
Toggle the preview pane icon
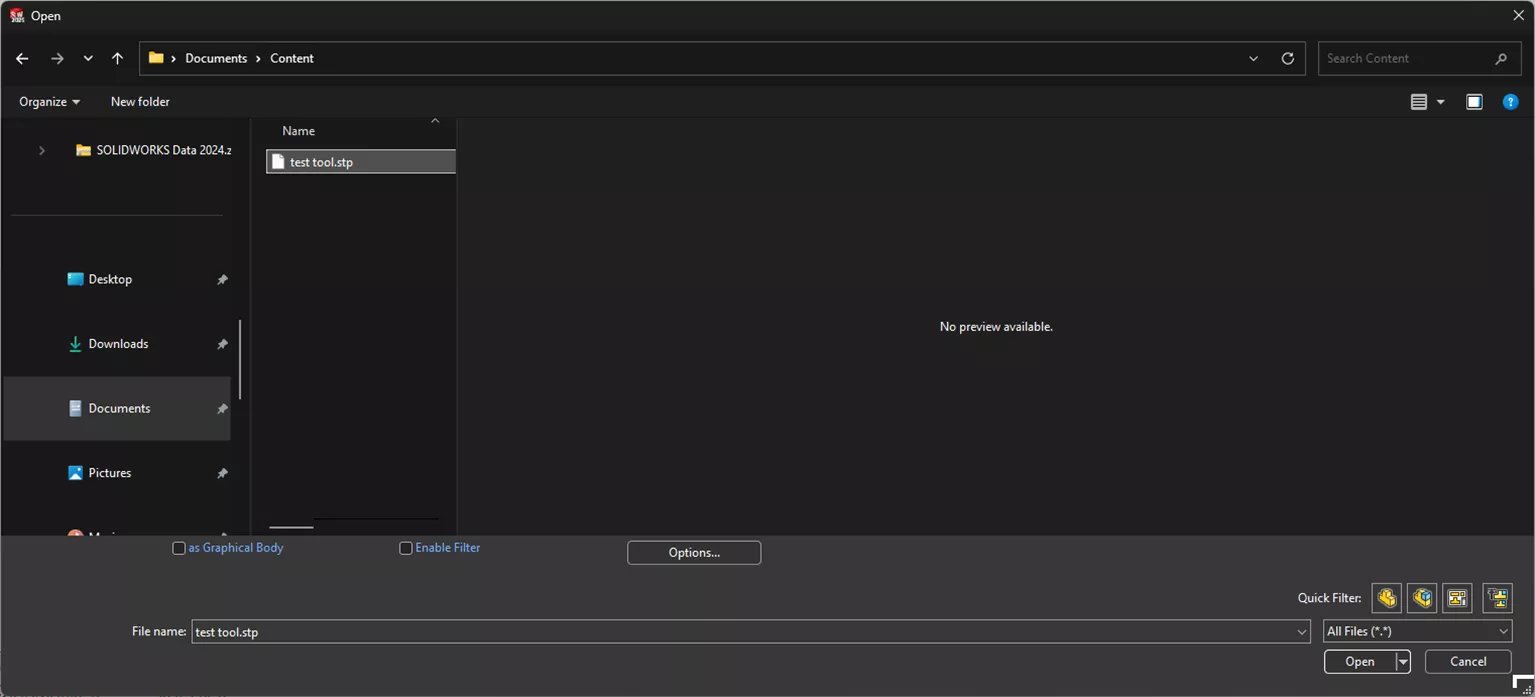(1474, 101)
